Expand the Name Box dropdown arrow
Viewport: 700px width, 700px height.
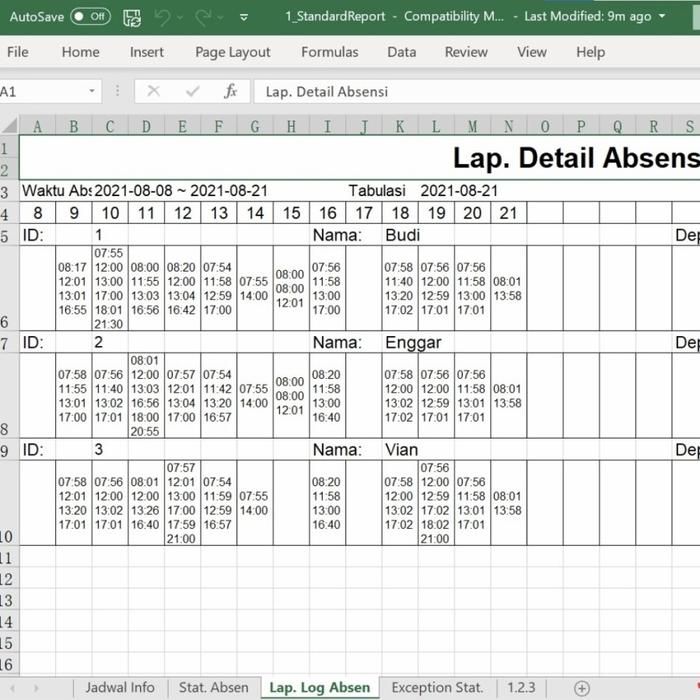tap(92, 91)
